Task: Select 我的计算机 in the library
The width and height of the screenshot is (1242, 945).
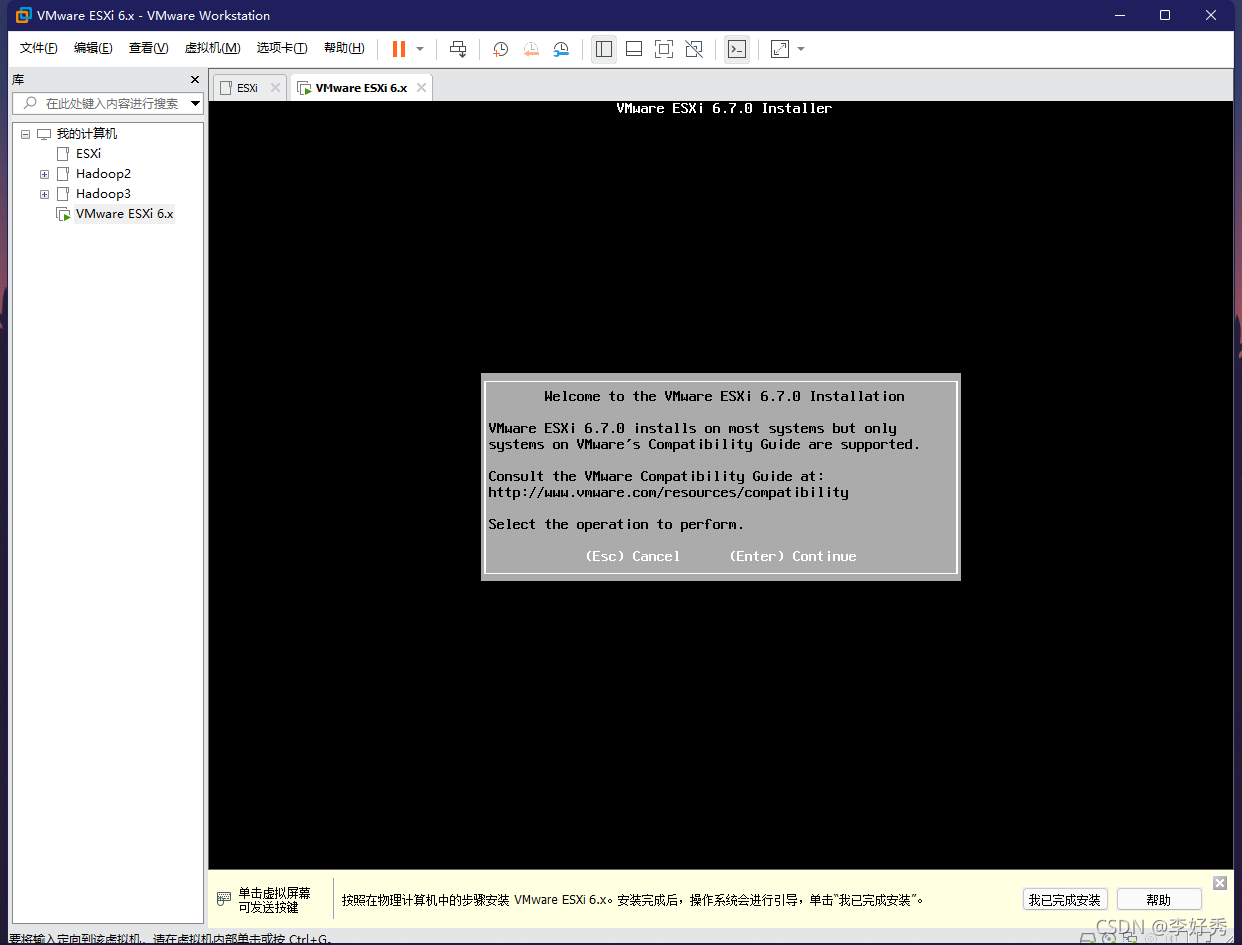Action: 86,134
